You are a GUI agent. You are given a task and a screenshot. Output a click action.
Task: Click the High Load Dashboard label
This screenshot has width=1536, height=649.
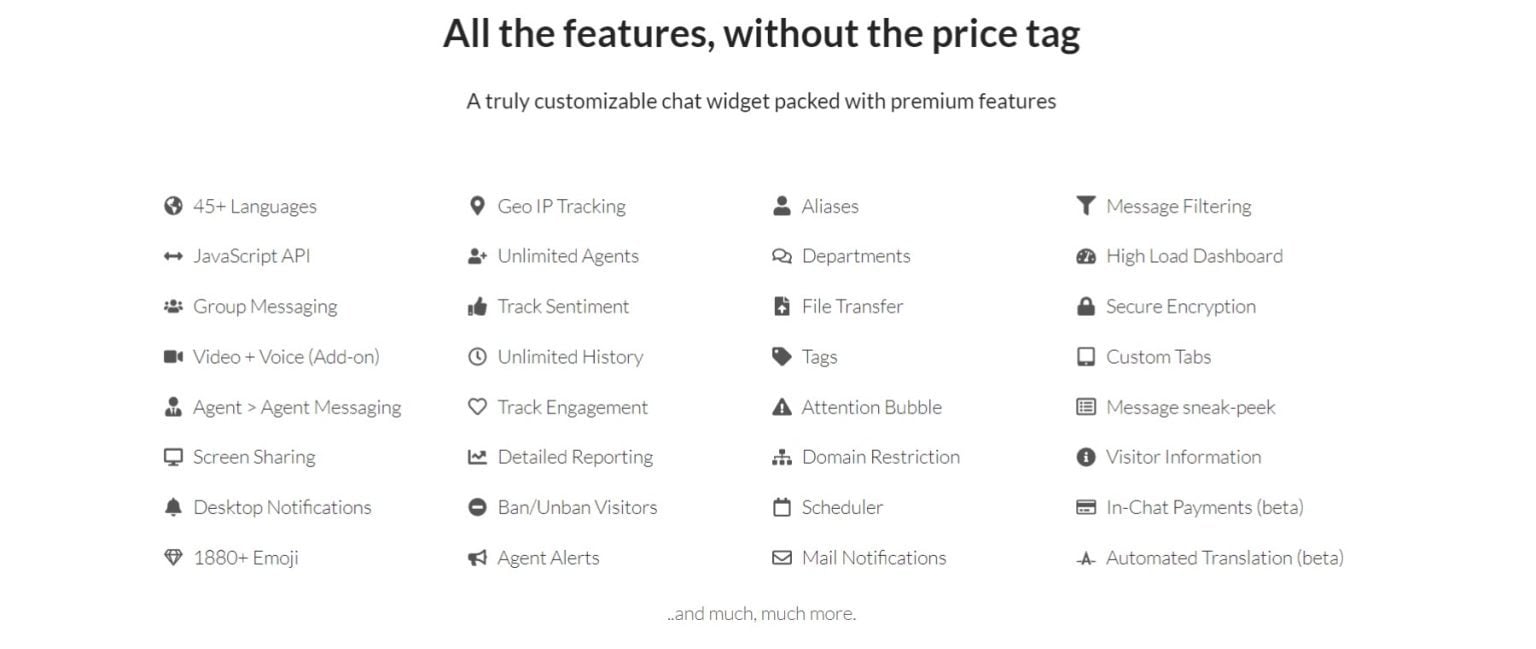pos(1194,256)
